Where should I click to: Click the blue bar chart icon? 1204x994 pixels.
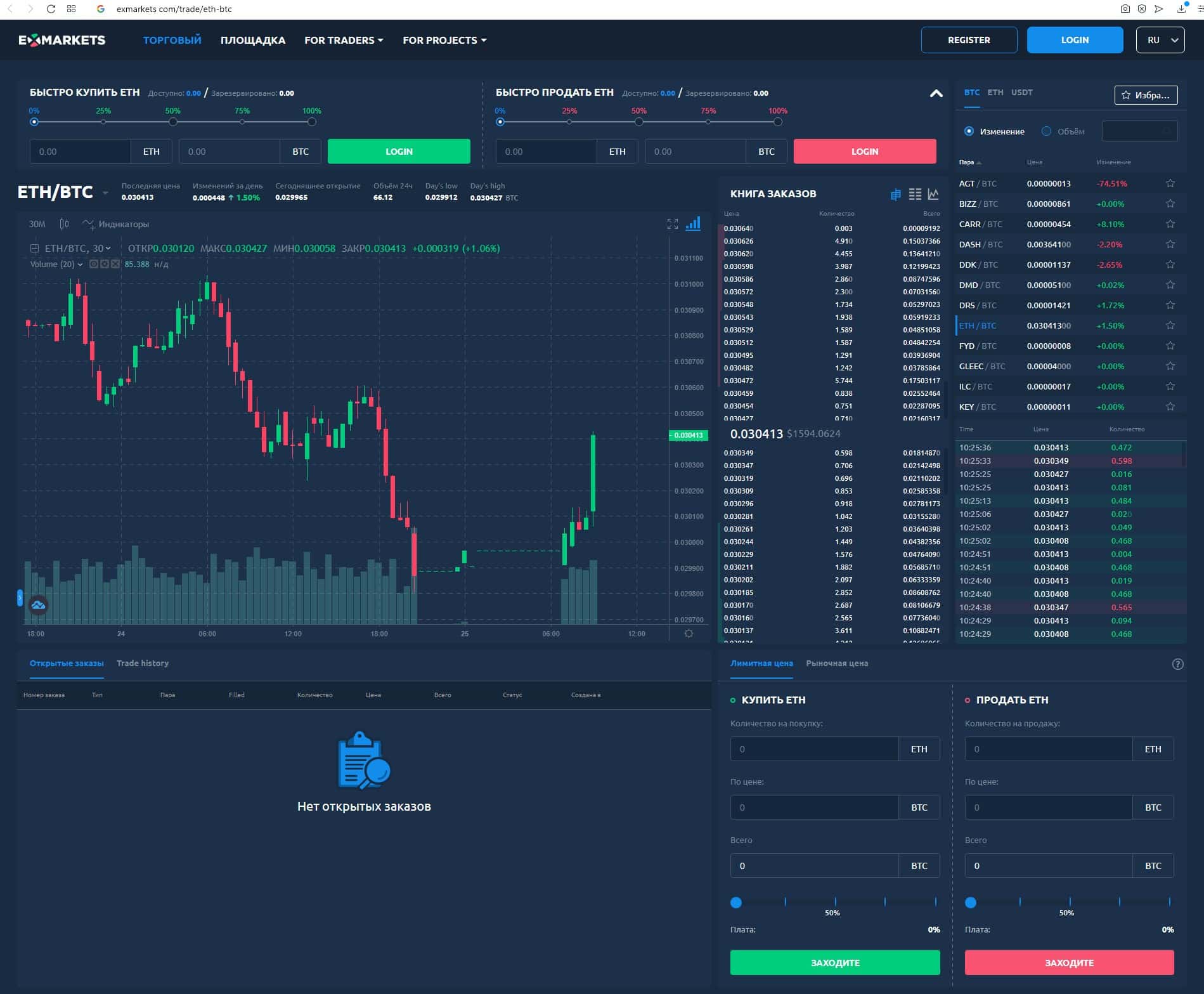693,223
